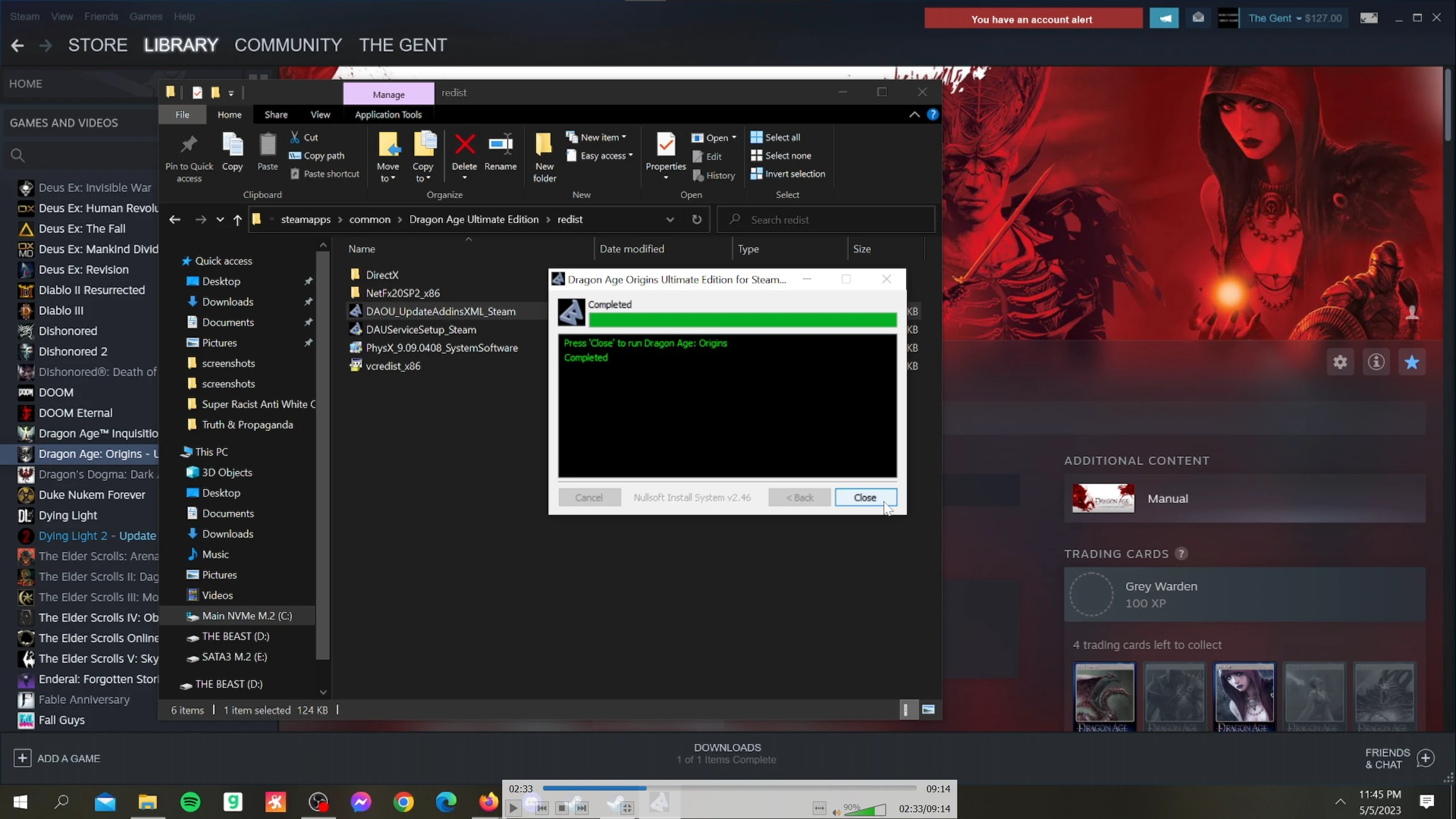Open the Steam Games menu

tap(146, 16)
